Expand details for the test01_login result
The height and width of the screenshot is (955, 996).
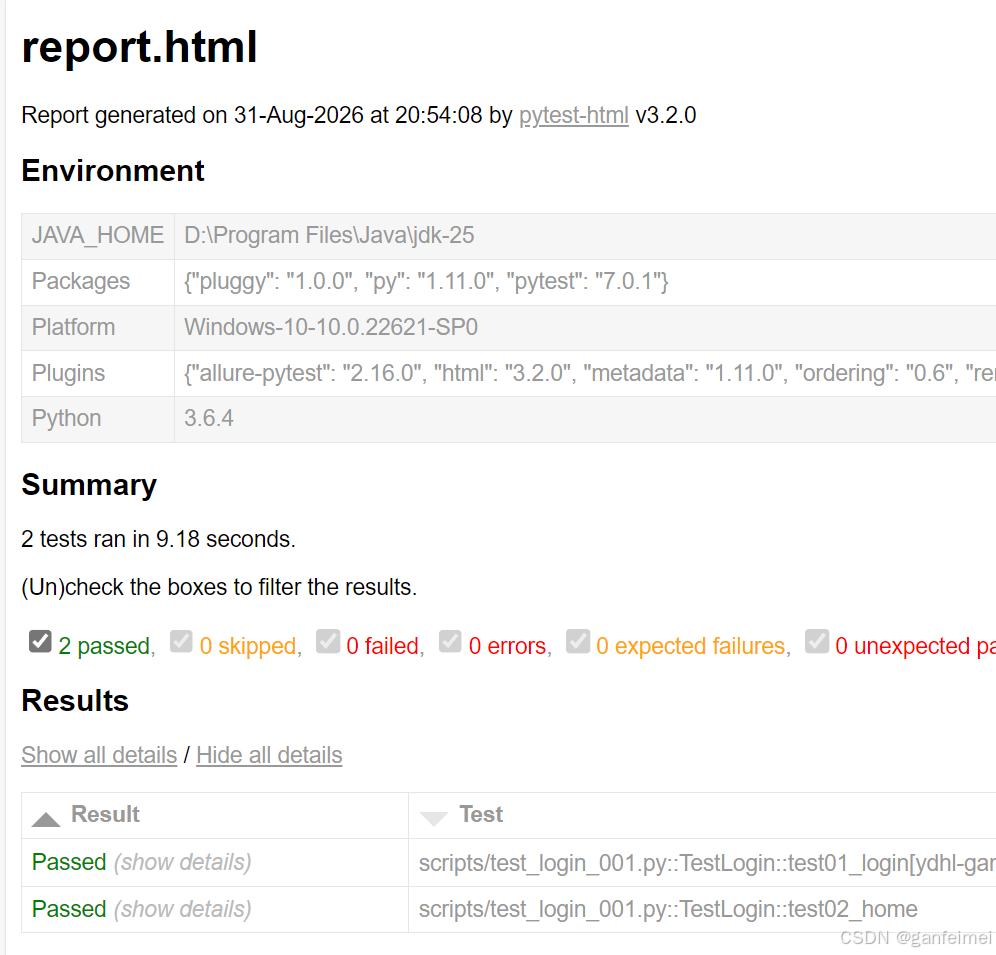click(183, 862)
